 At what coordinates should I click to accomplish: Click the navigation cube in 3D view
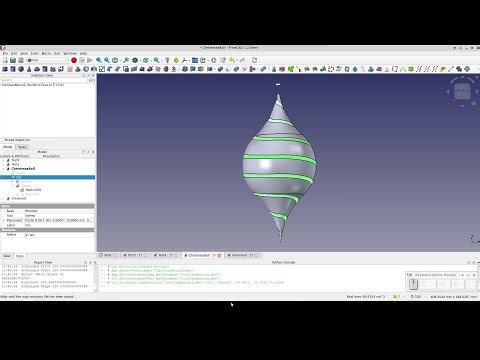[x=462, y=91]
